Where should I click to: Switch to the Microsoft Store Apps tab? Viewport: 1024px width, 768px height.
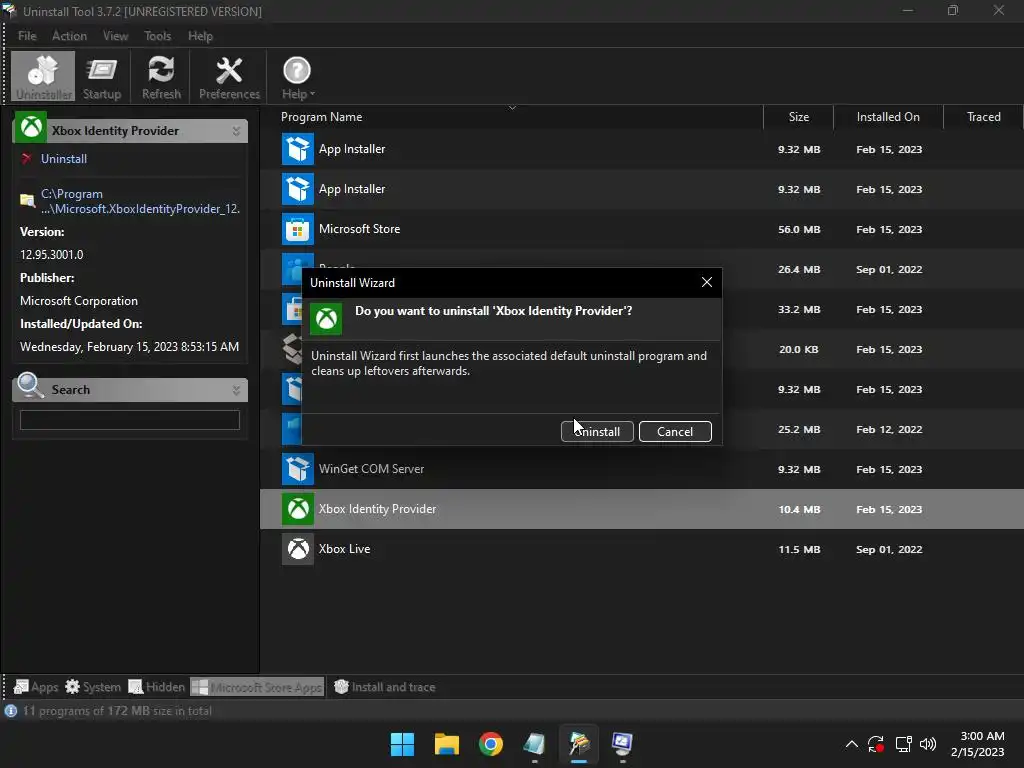257,687
